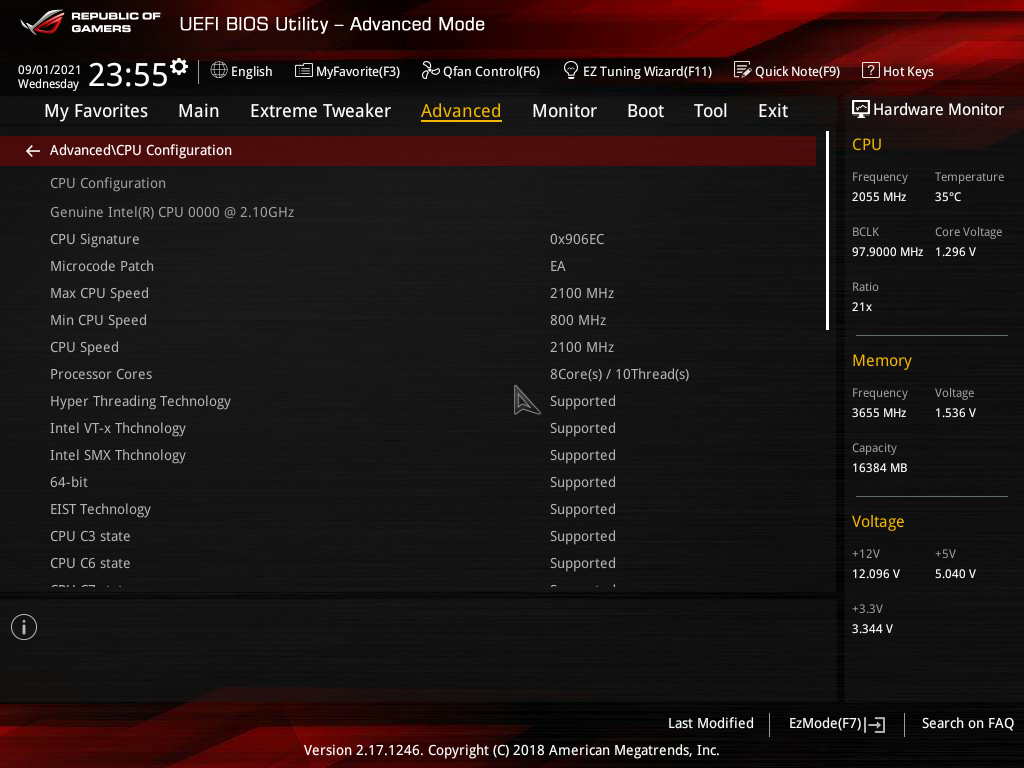Click the 0x906EC signature value

[577, 239]
